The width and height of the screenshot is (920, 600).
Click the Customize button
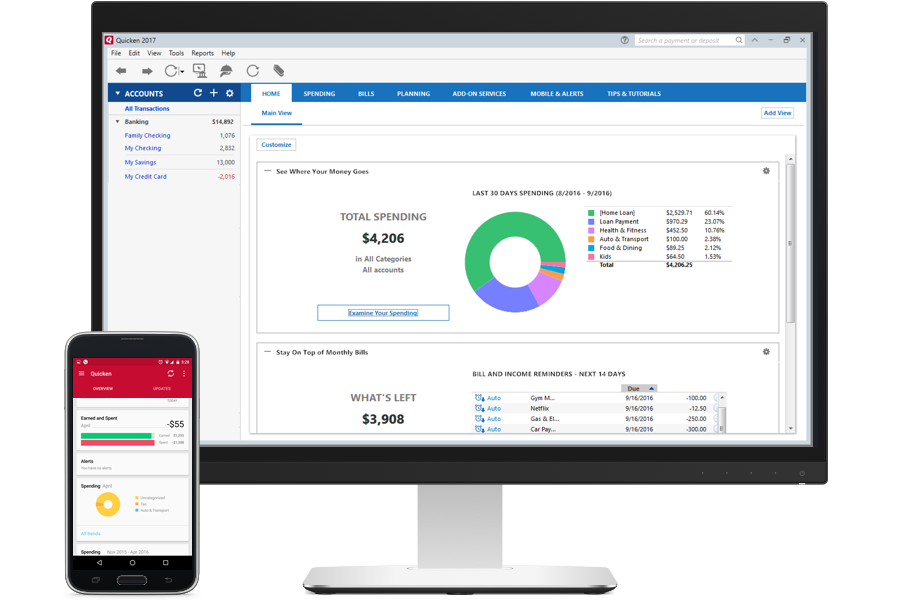(276, 144)
